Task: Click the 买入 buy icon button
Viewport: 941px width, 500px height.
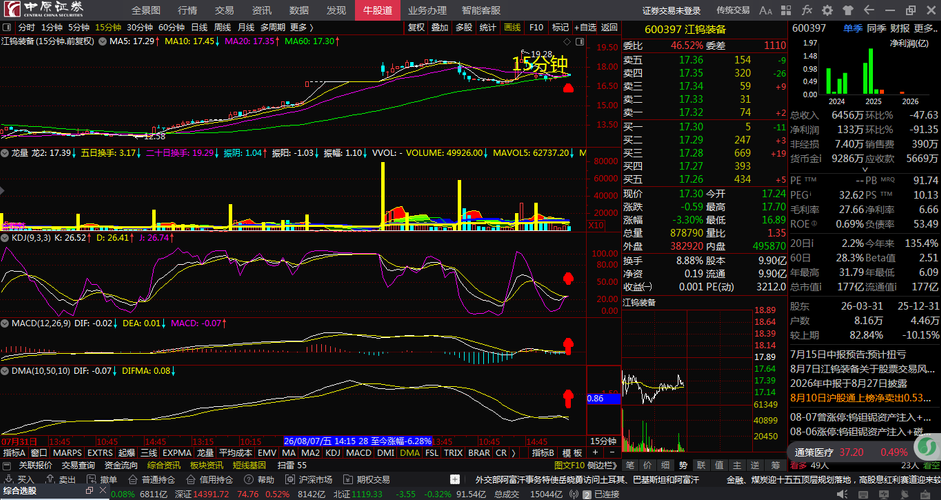Action: [x=19, y=480]
